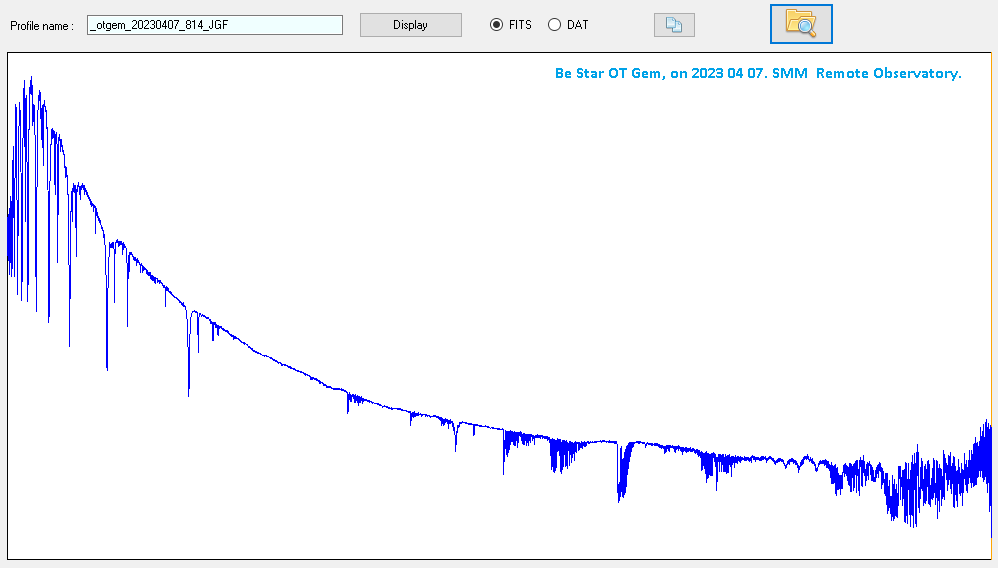Screen dimensions: 998x568
Task: Click the deepest absorption line bottom near left
Action: tap(188, 392)
